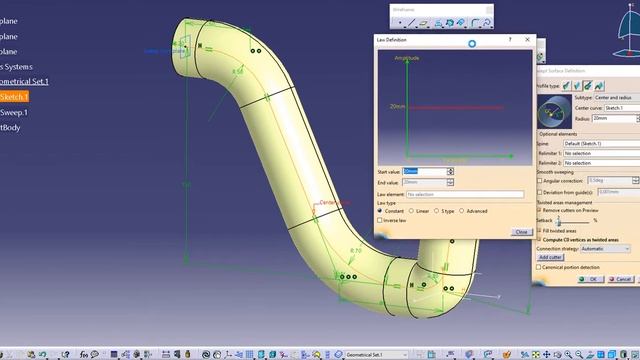Click the Plane tool in Wireframe toolbar

[424, 23]
